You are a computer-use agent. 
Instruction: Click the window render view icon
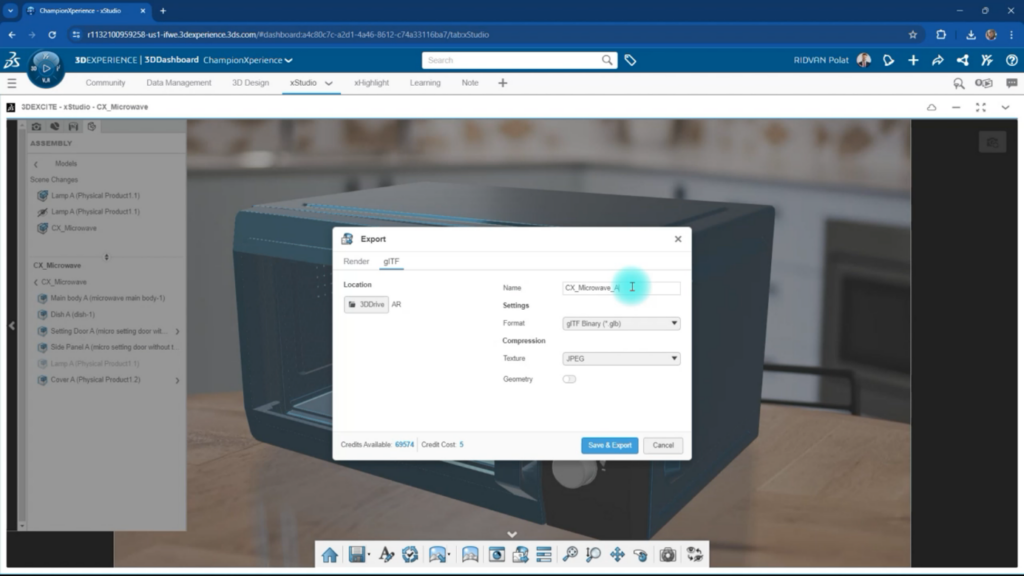point(497,555)
